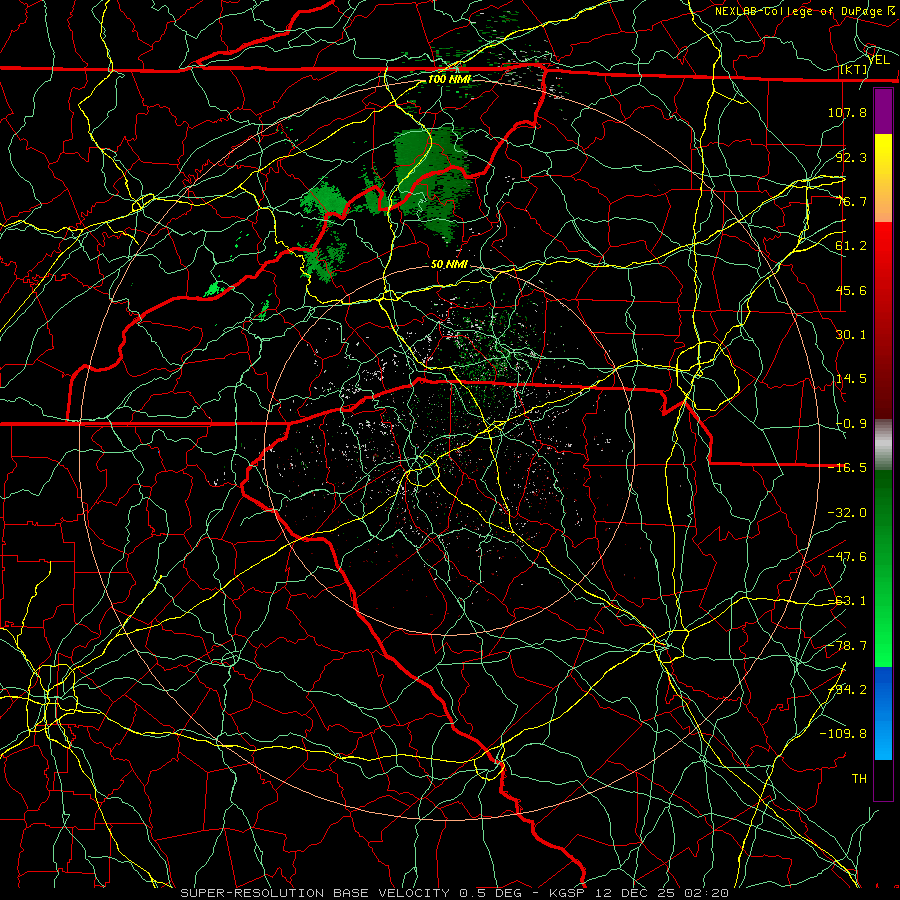Click the 30.1 velocity scale value
This screenshot has width=900, height=900.
pos(851,335)
